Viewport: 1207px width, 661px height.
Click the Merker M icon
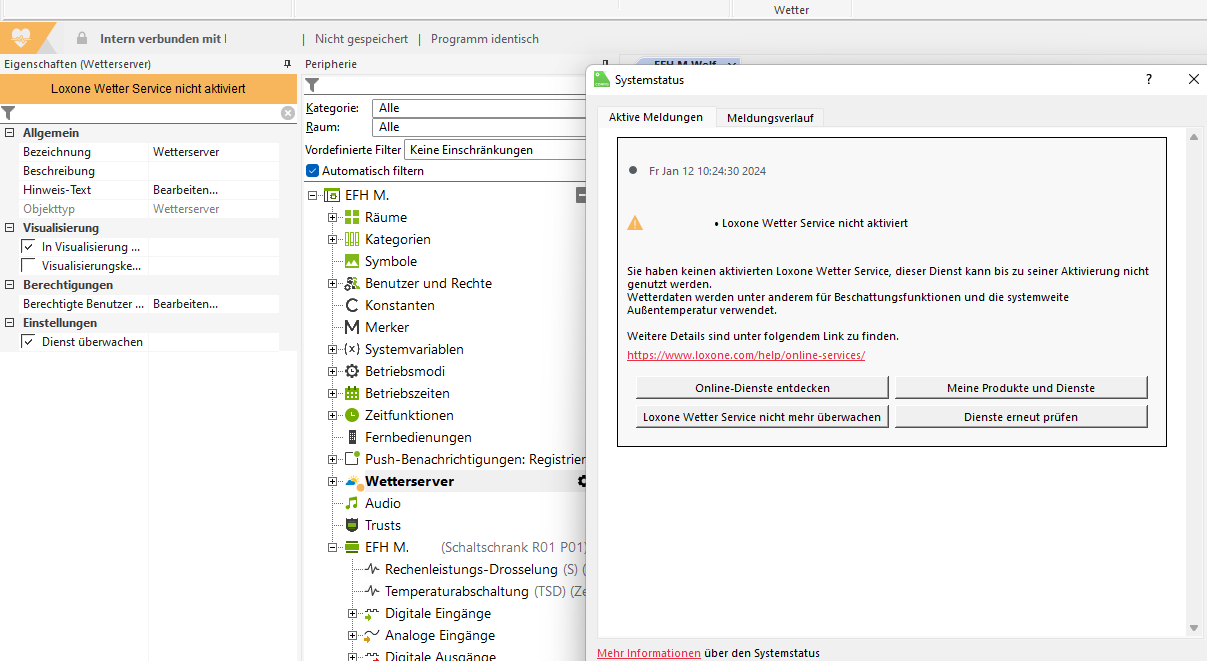tap(352, 327)
